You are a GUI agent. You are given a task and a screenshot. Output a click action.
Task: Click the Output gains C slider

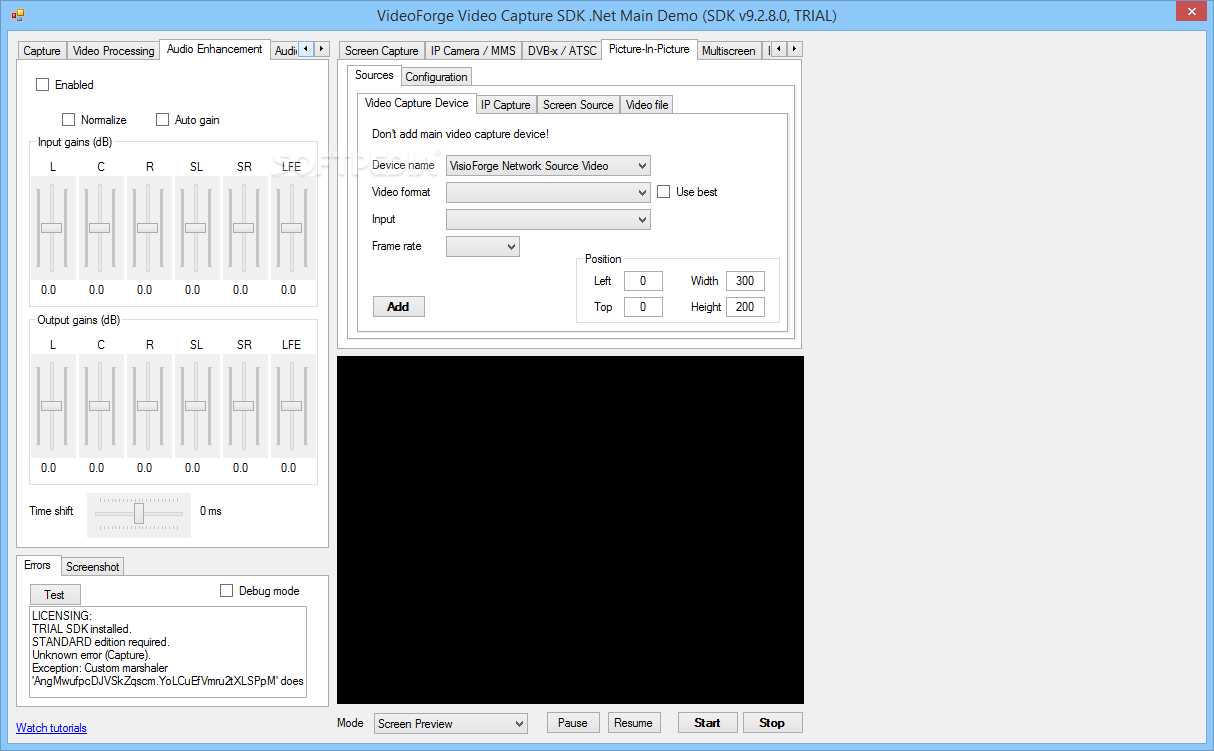coord(99,406)
